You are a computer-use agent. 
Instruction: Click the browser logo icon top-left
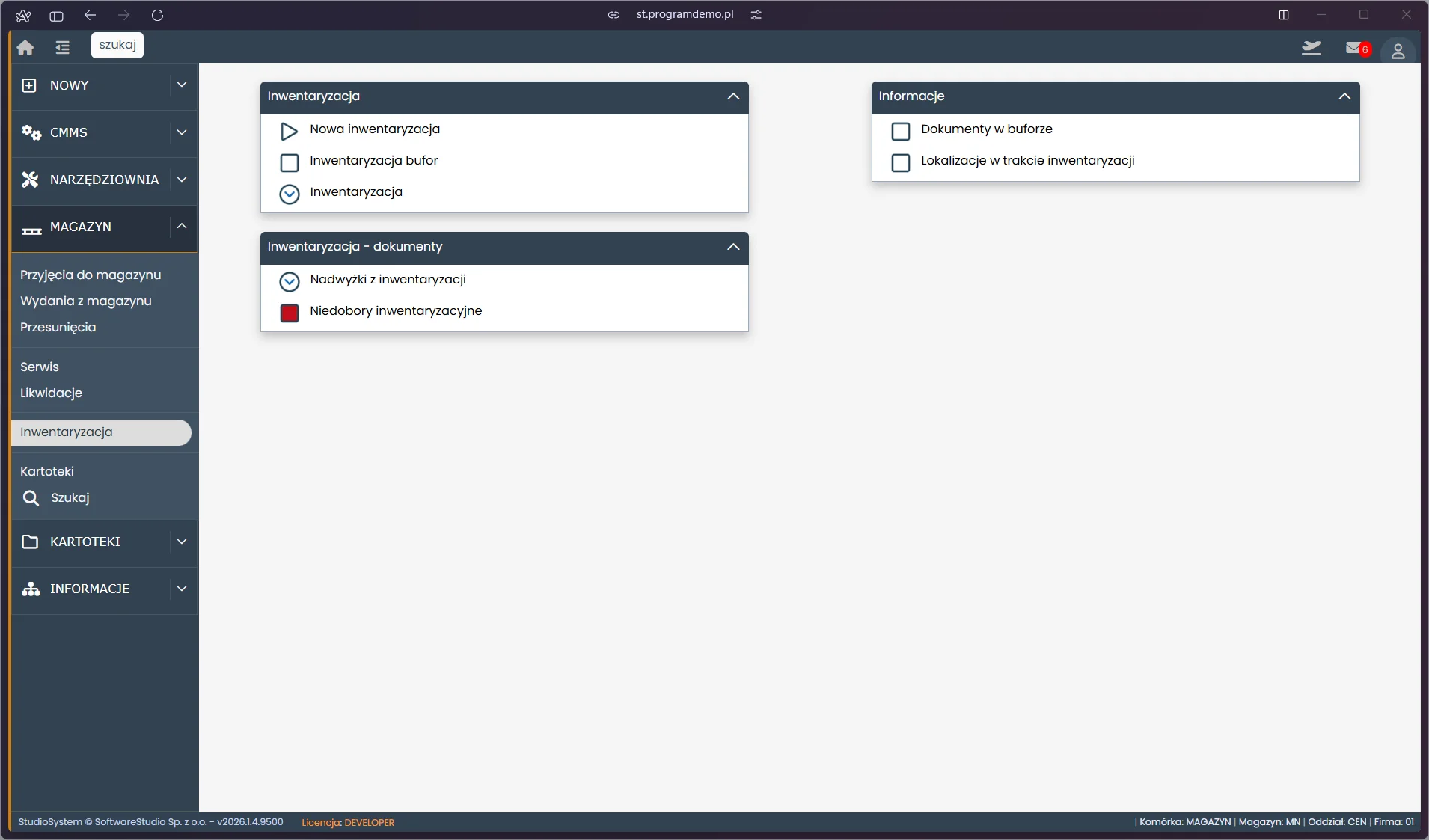click(23, 16)
